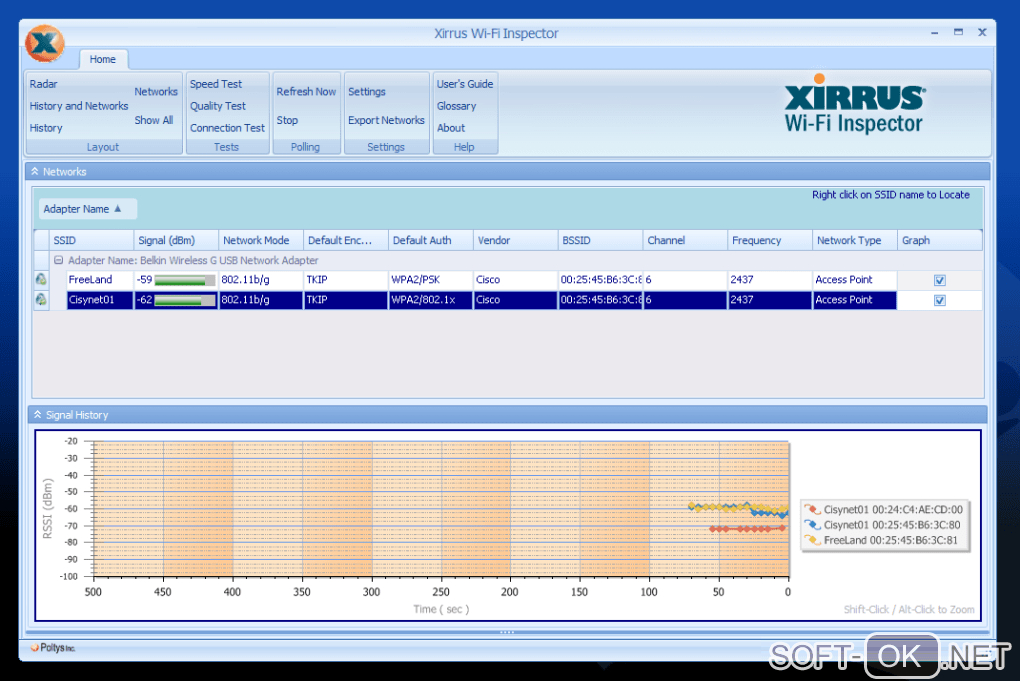The image size is (1020, 681).
Task: Click the Default Enc... column header
Action: coord(345,240)
